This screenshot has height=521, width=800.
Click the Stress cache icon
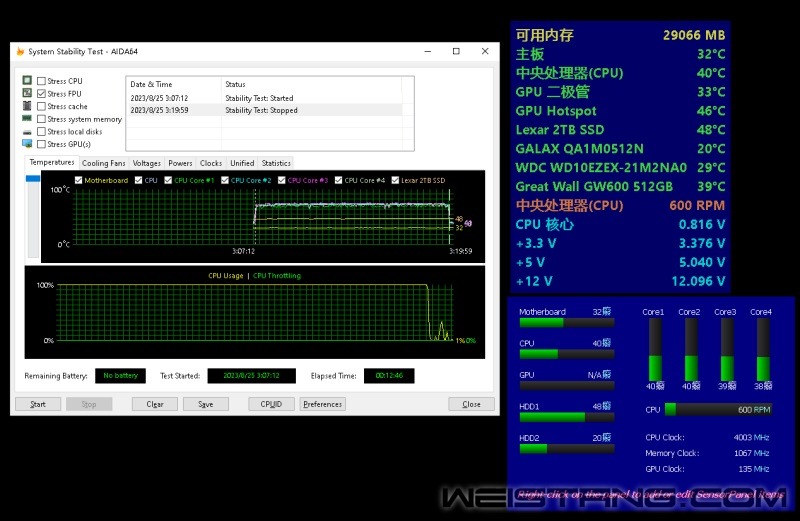[27, 106]
